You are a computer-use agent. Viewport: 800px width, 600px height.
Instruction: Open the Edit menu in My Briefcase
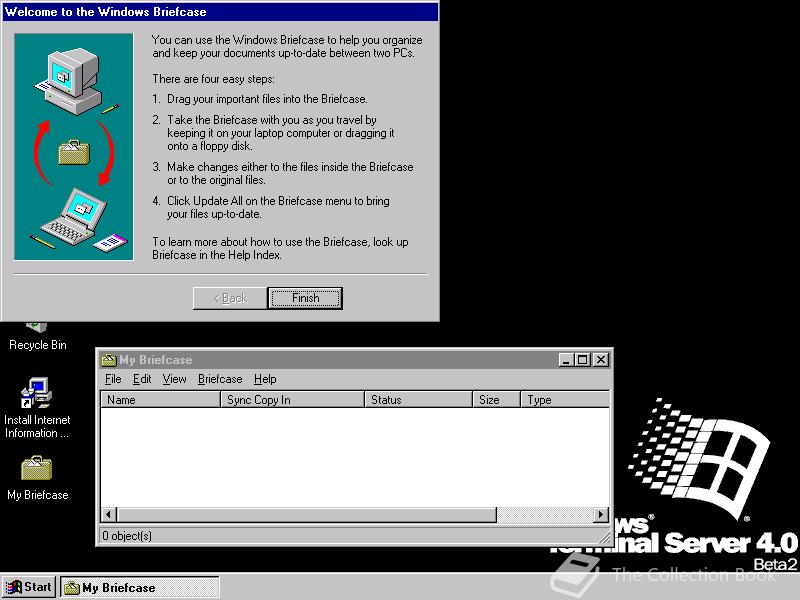click(x=142, y=379)
